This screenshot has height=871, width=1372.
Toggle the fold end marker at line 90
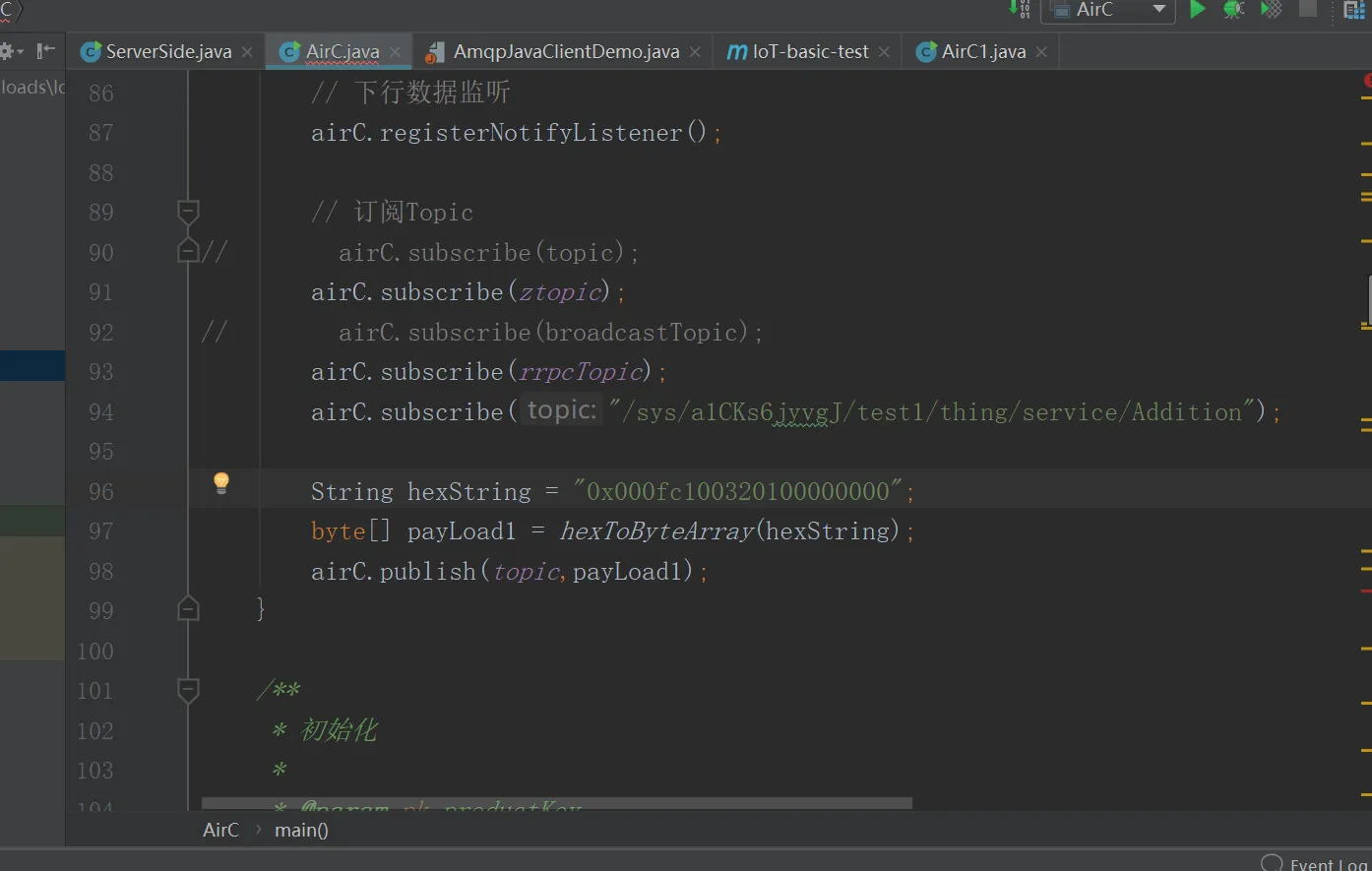(188, 251)
